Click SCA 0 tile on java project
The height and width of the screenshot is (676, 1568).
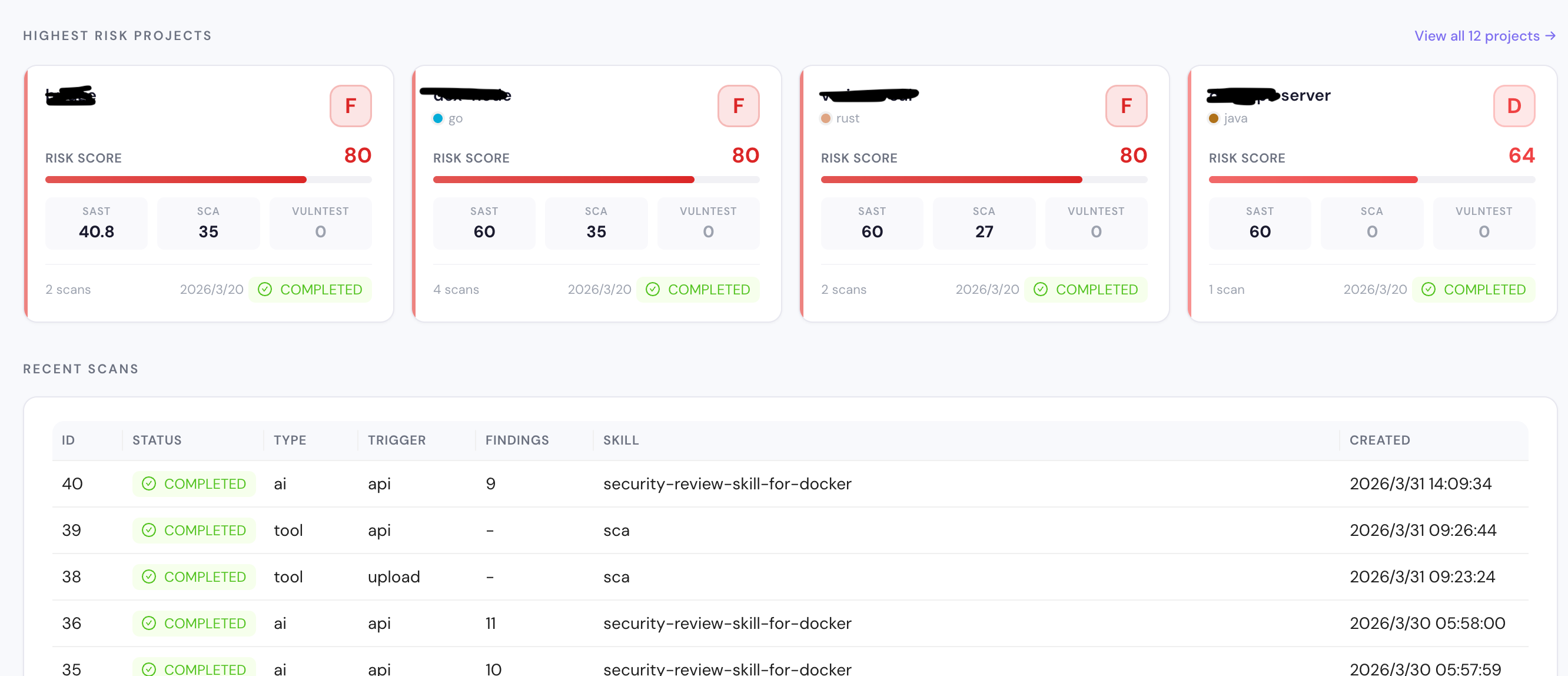(x=1371, y=223)
